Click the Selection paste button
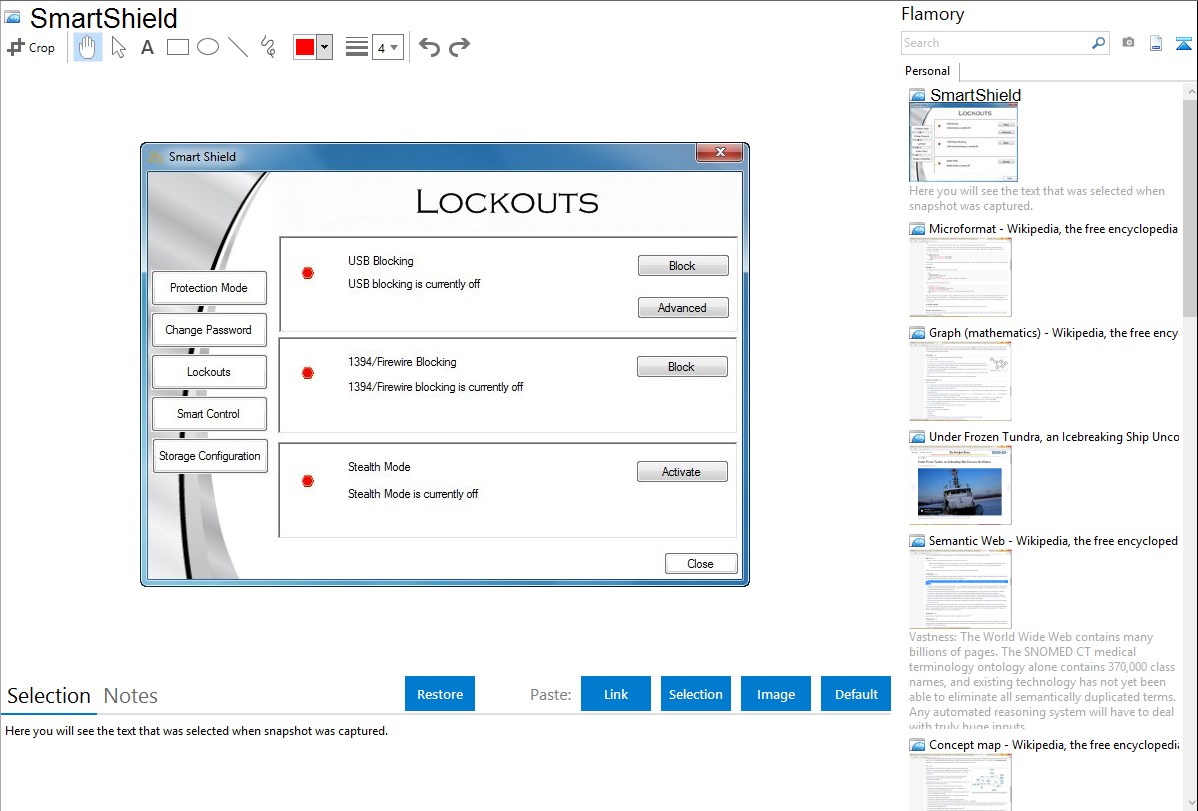 tap(695, 694)
